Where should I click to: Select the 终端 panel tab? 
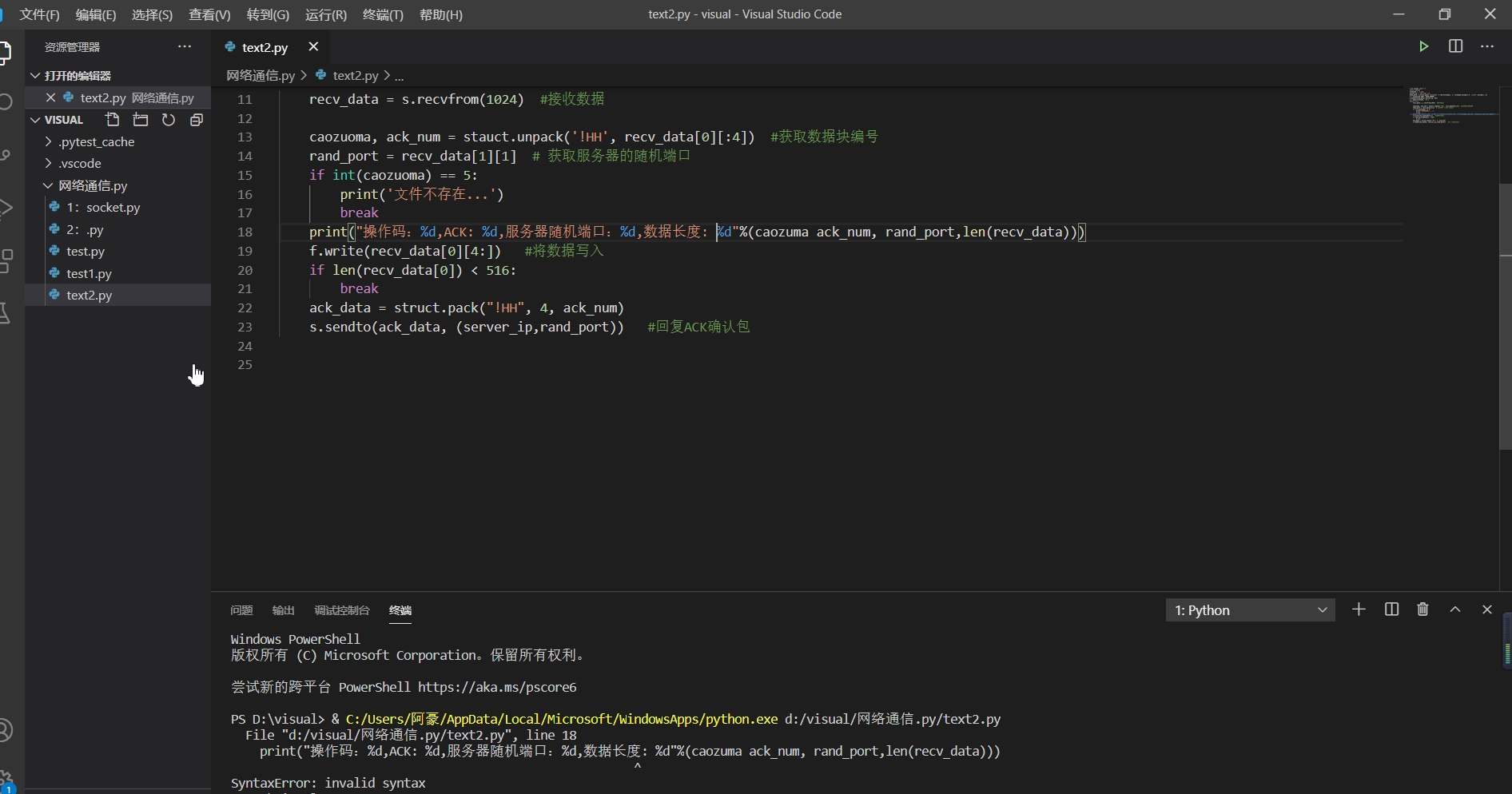[x=400, y=610]
